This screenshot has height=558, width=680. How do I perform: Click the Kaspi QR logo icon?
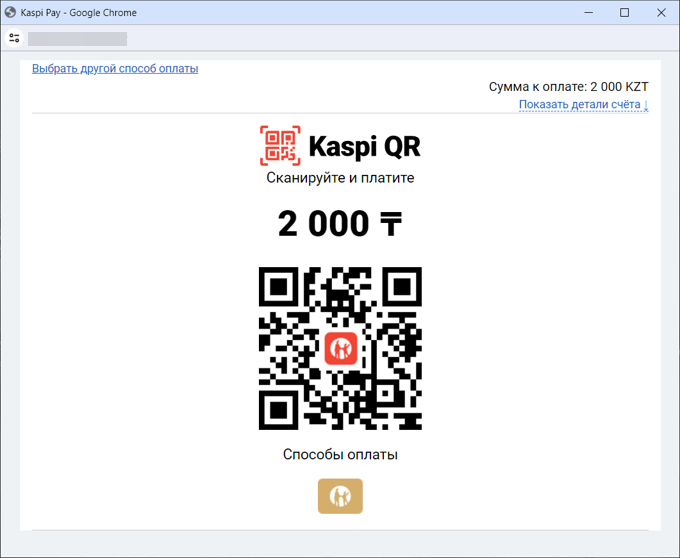[280, 146]
